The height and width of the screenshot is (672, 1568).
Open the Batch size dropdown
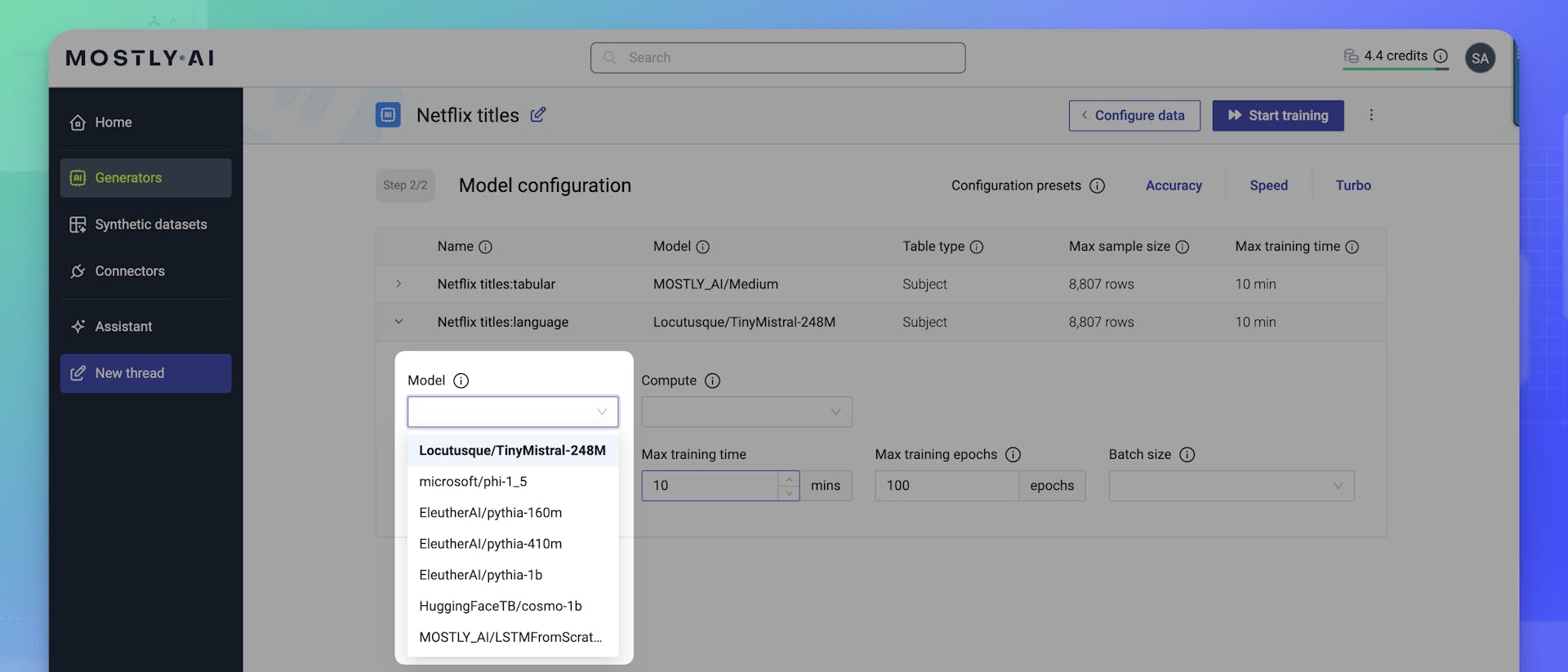tap(1232, 486)
